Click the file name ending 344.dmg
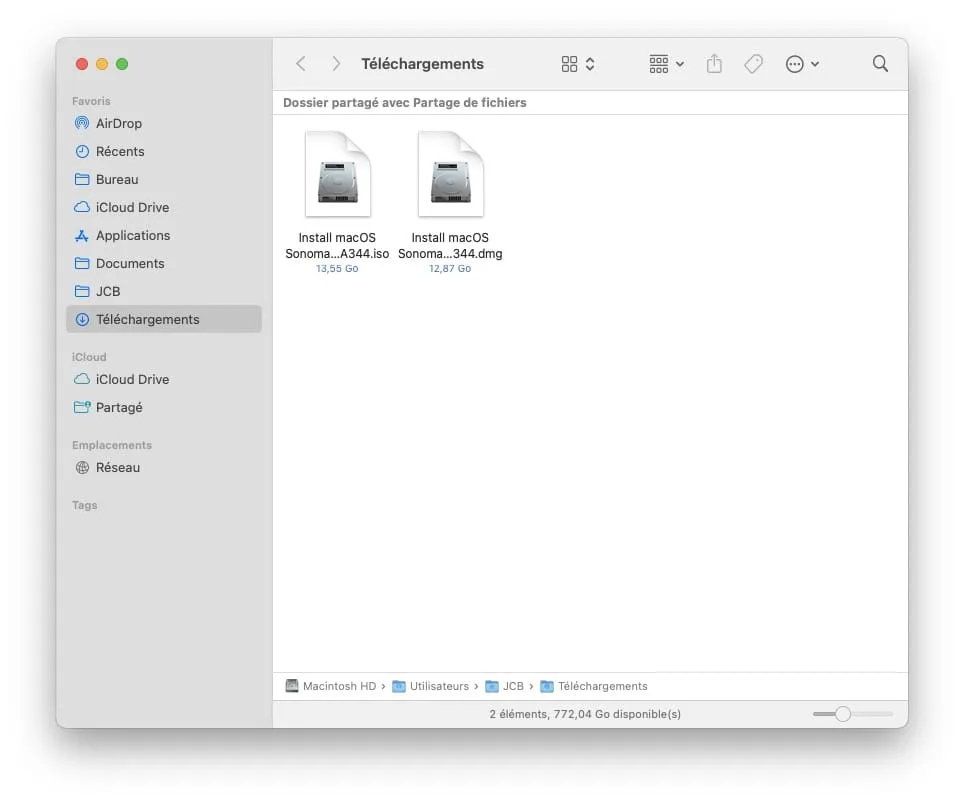The width and height of the screenshot is (964, 802). click(450, 245)
